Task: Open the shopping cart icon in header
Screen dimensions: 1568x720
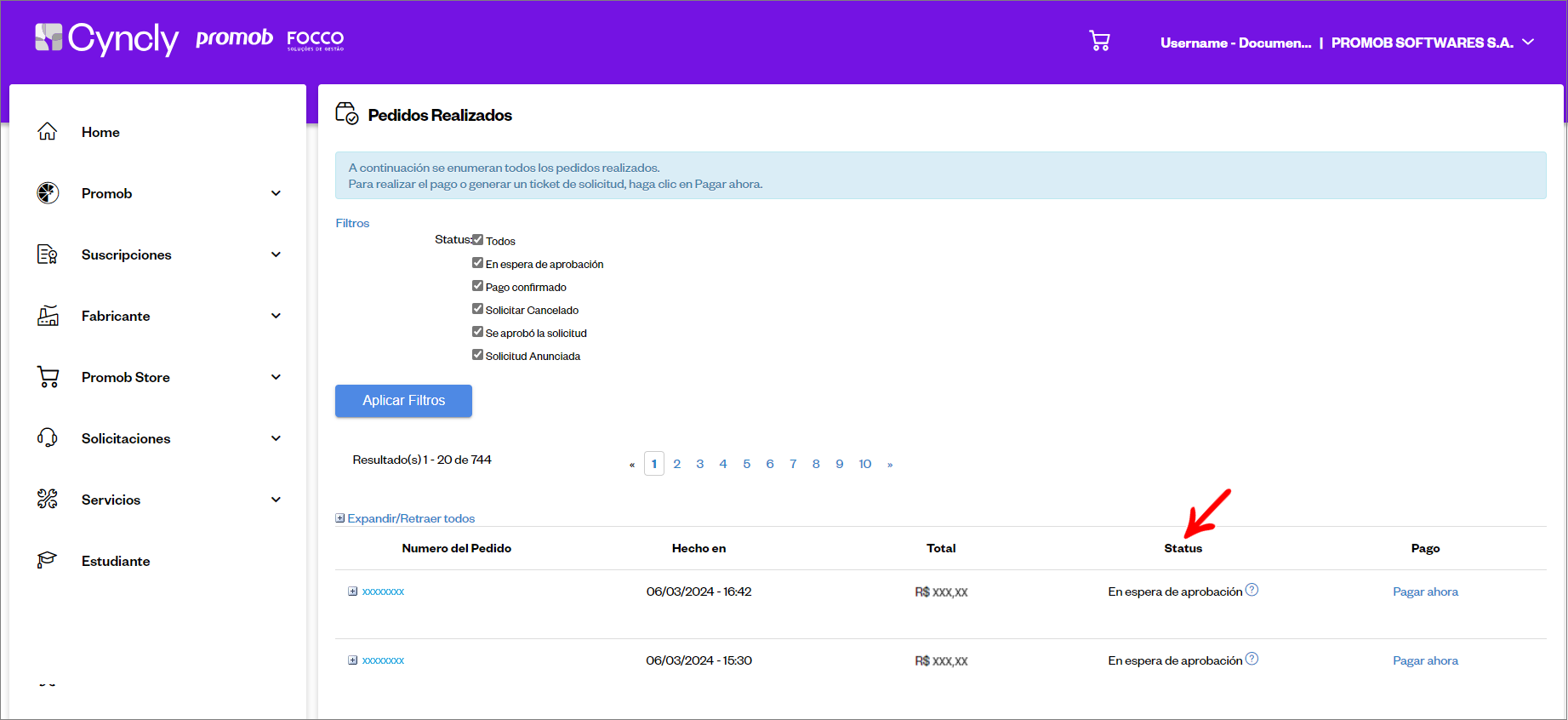Action: click(1099, 41)
